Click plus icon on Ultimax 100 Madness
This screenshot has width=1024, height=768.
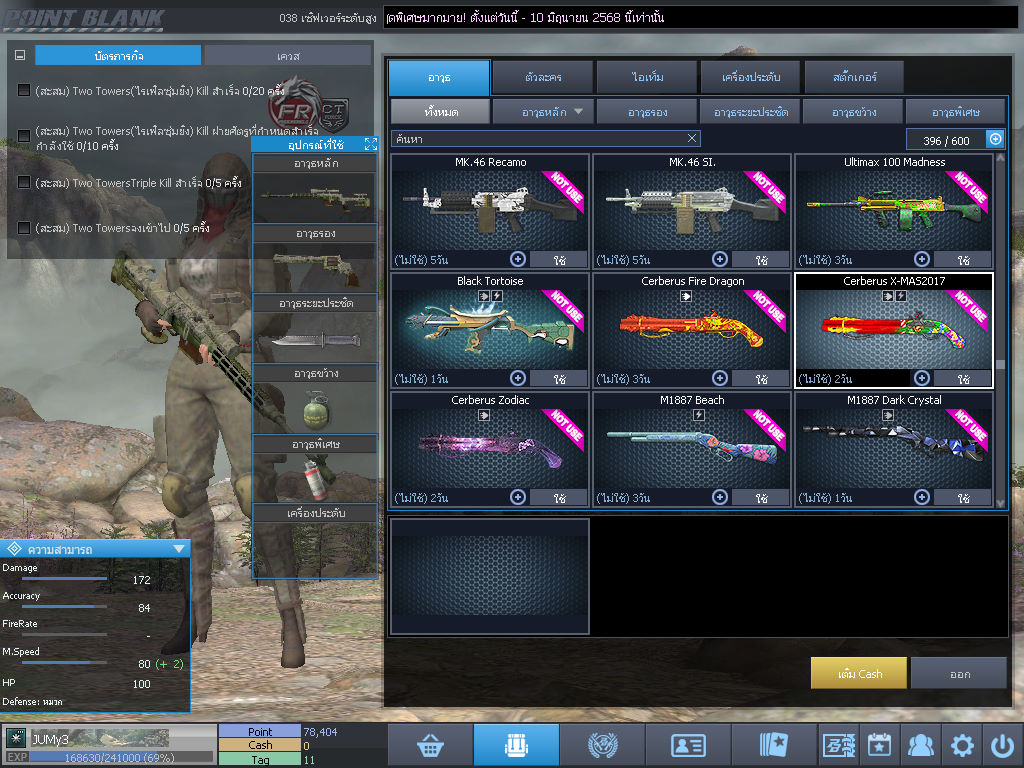point(921,259)
